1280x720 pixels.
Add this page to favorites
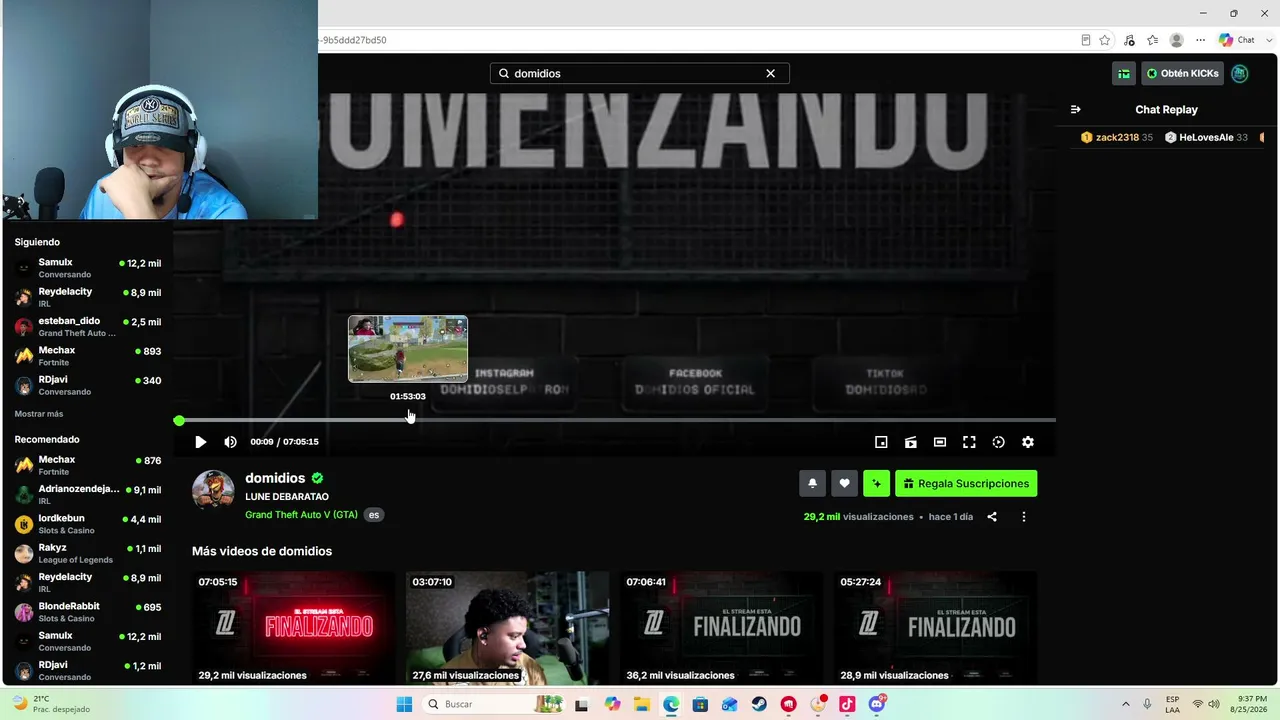pyautogui.click(x=1105, y=40)
